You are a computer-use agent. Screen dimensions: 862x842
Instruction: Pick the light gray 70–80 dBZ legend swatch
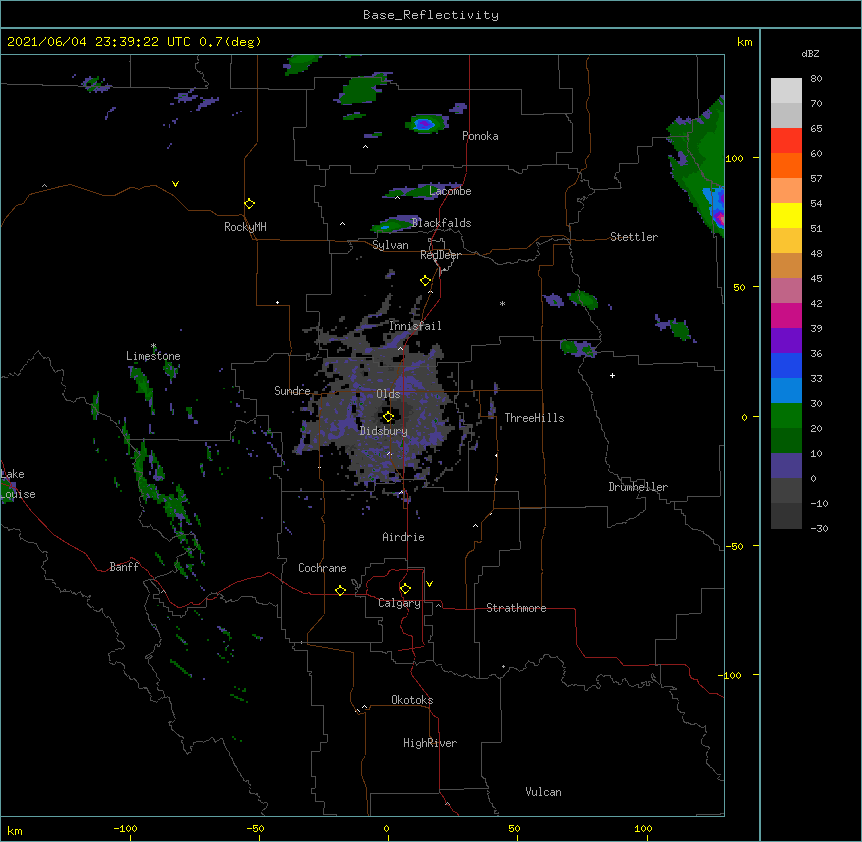(786, 91)
